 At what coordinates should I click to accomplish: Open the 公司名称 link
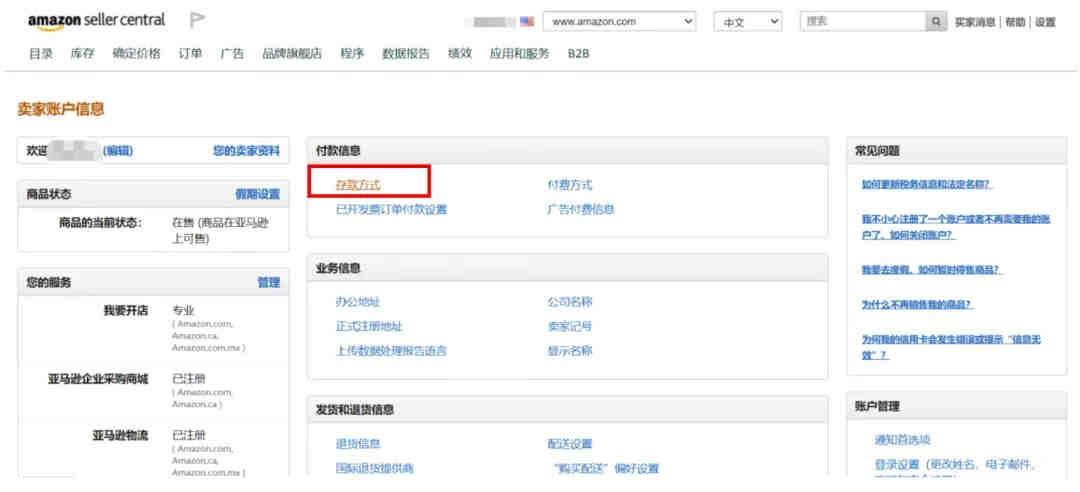570,302
